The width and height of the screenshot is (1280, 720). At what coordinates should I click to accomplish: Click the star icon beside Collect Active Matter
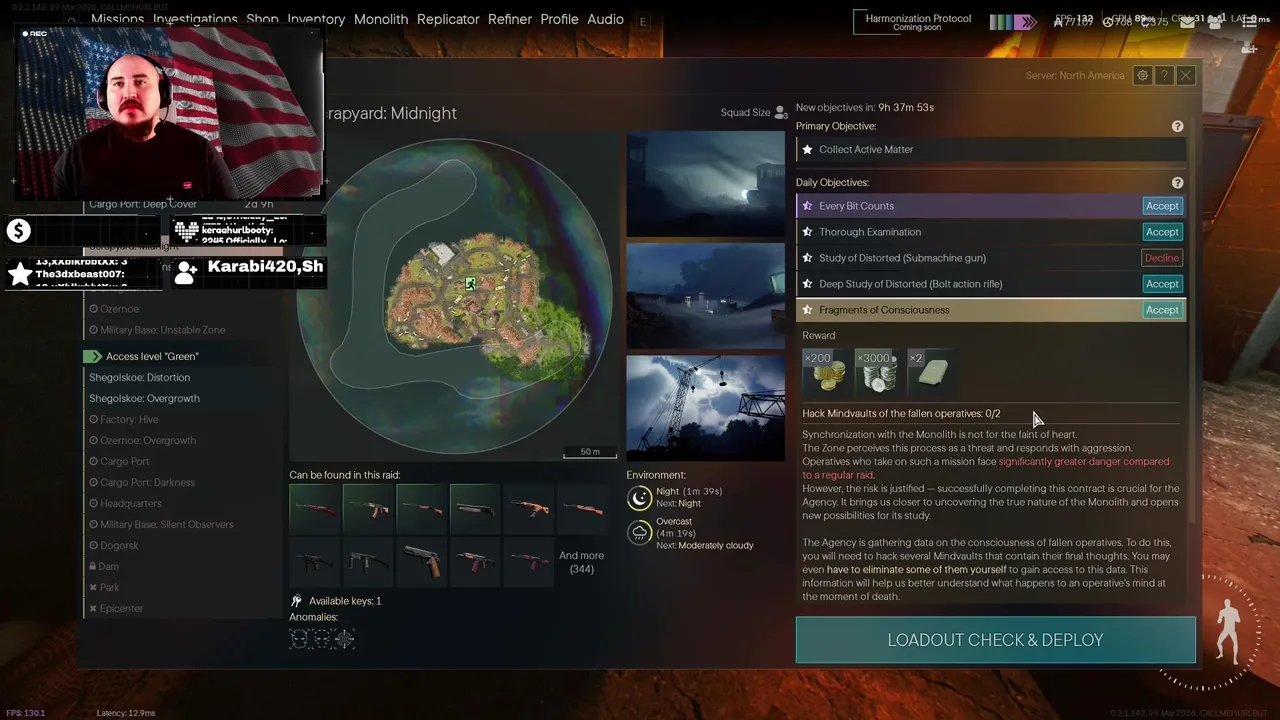tap(807, 150)
